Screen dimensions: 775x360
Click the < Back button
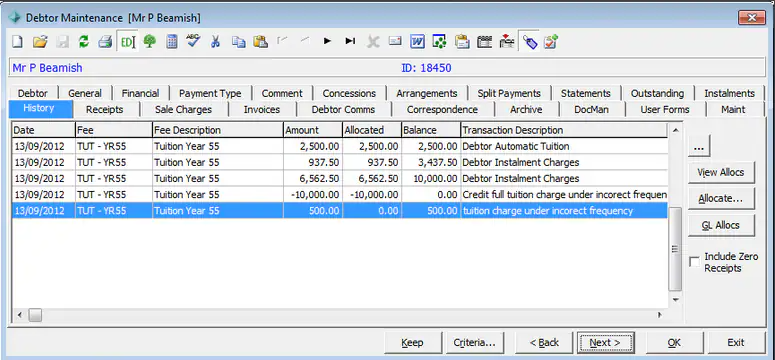544,342
